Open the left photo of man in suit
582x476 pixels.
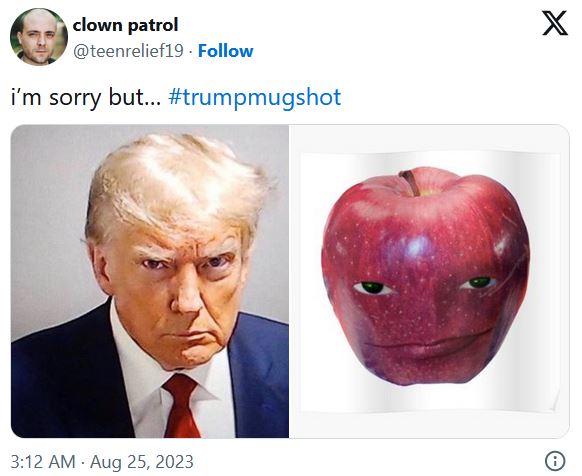[150, 281]
